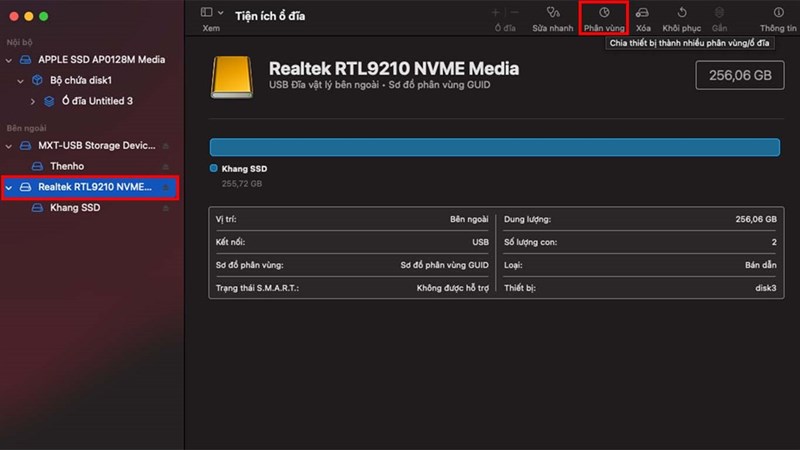Eject the MXT-USB Storage Device
The image size is (800, 450).
pos(166,146)
